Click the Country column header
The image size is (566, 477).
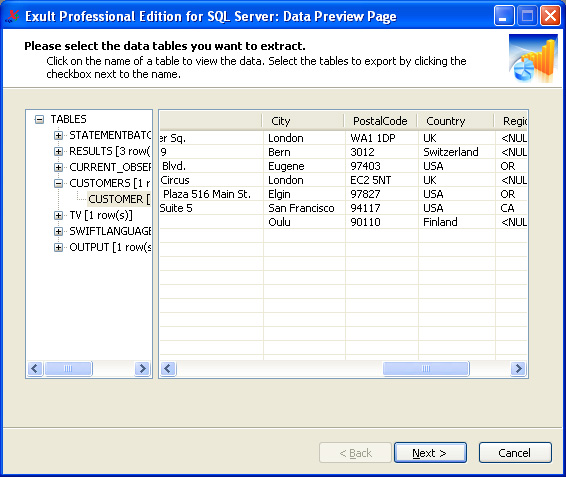click(x=456, y=121)
